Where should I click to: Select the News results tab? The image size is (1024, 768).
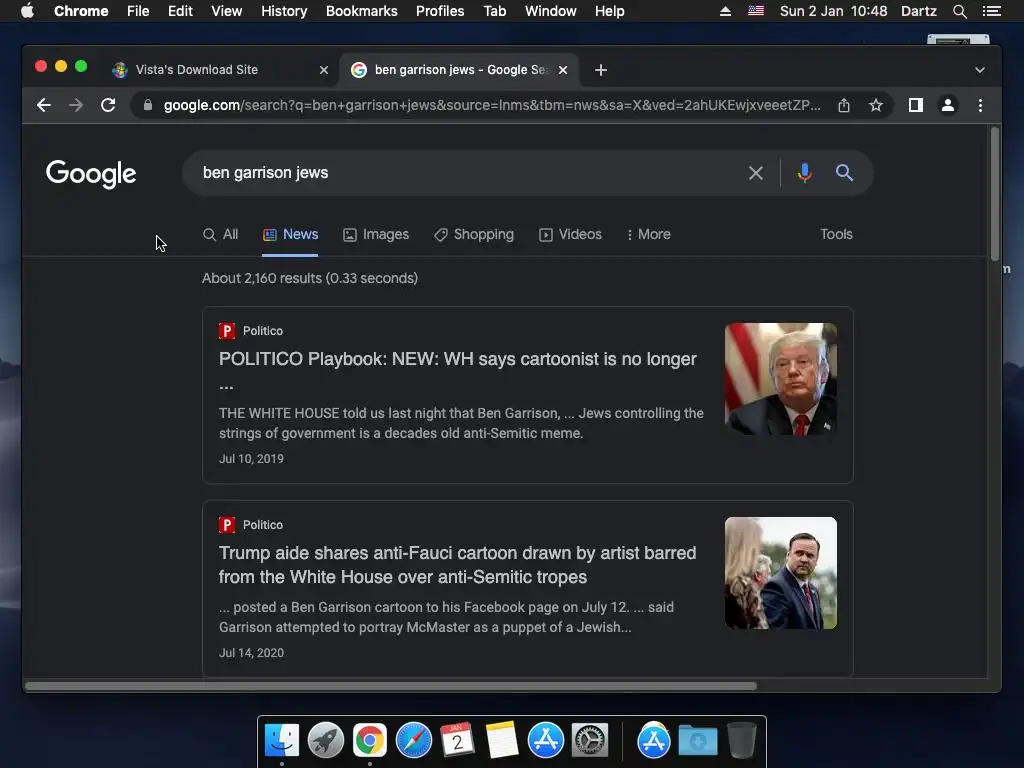291,234
